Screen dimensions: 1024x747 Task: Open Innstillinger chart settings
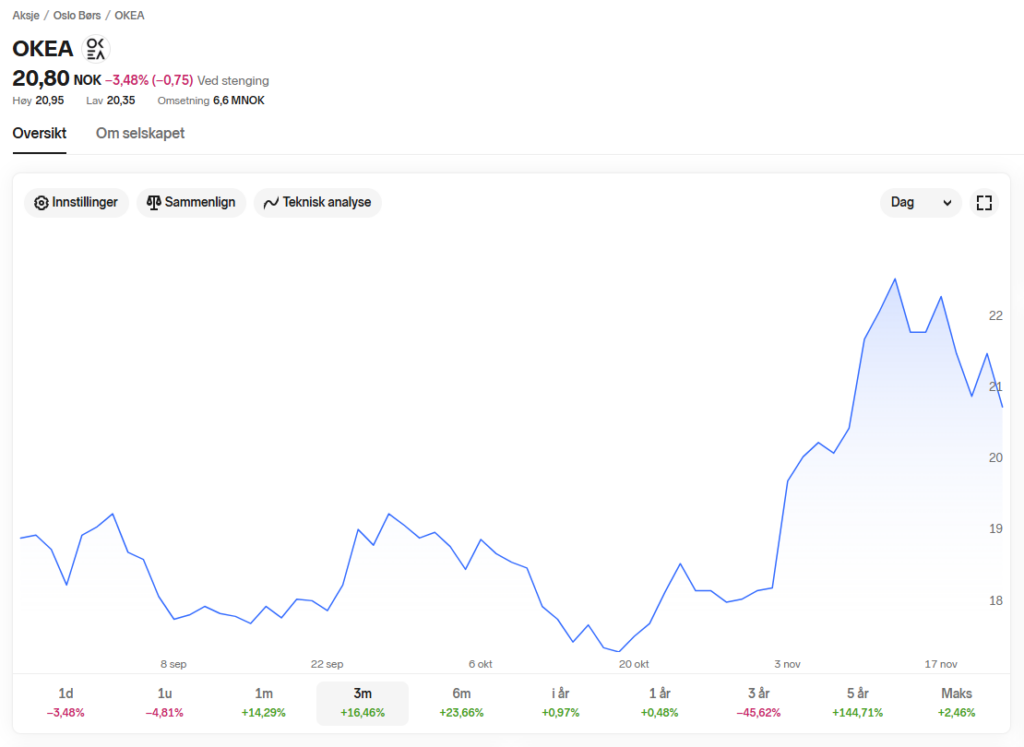point(76,202)
